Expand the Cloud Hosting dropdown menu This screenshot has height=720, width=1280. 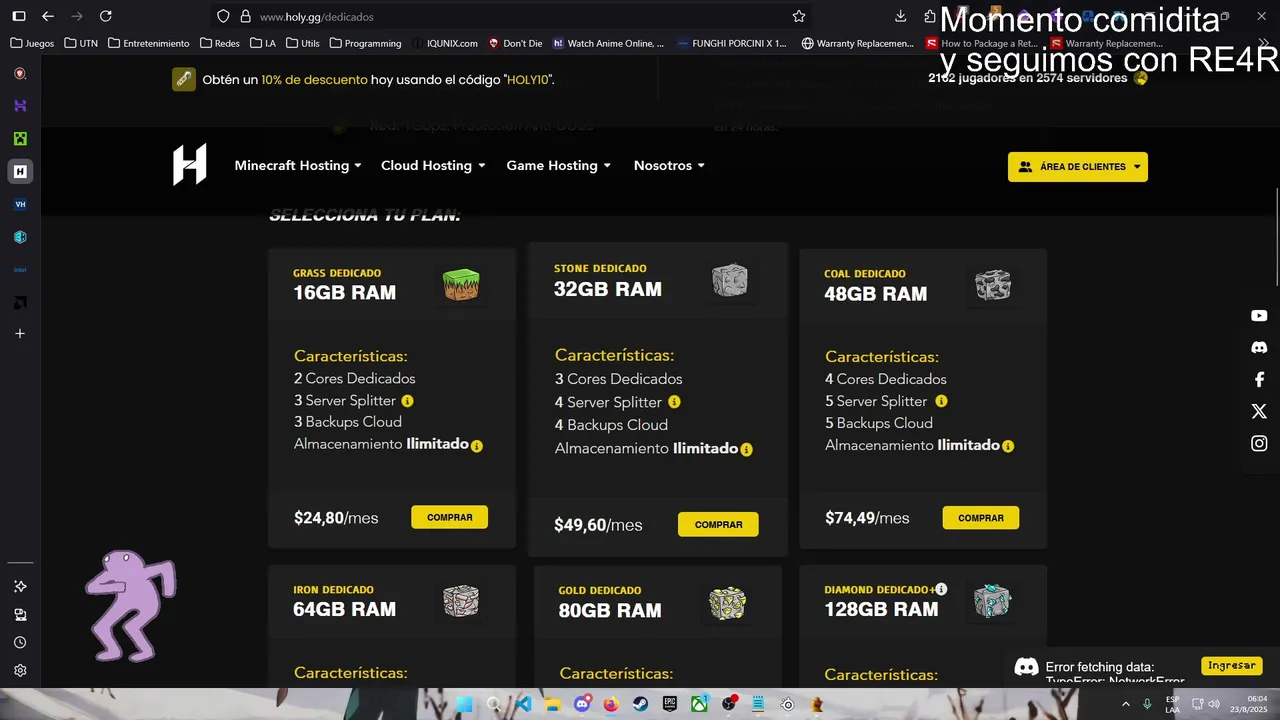pos(433,166)
